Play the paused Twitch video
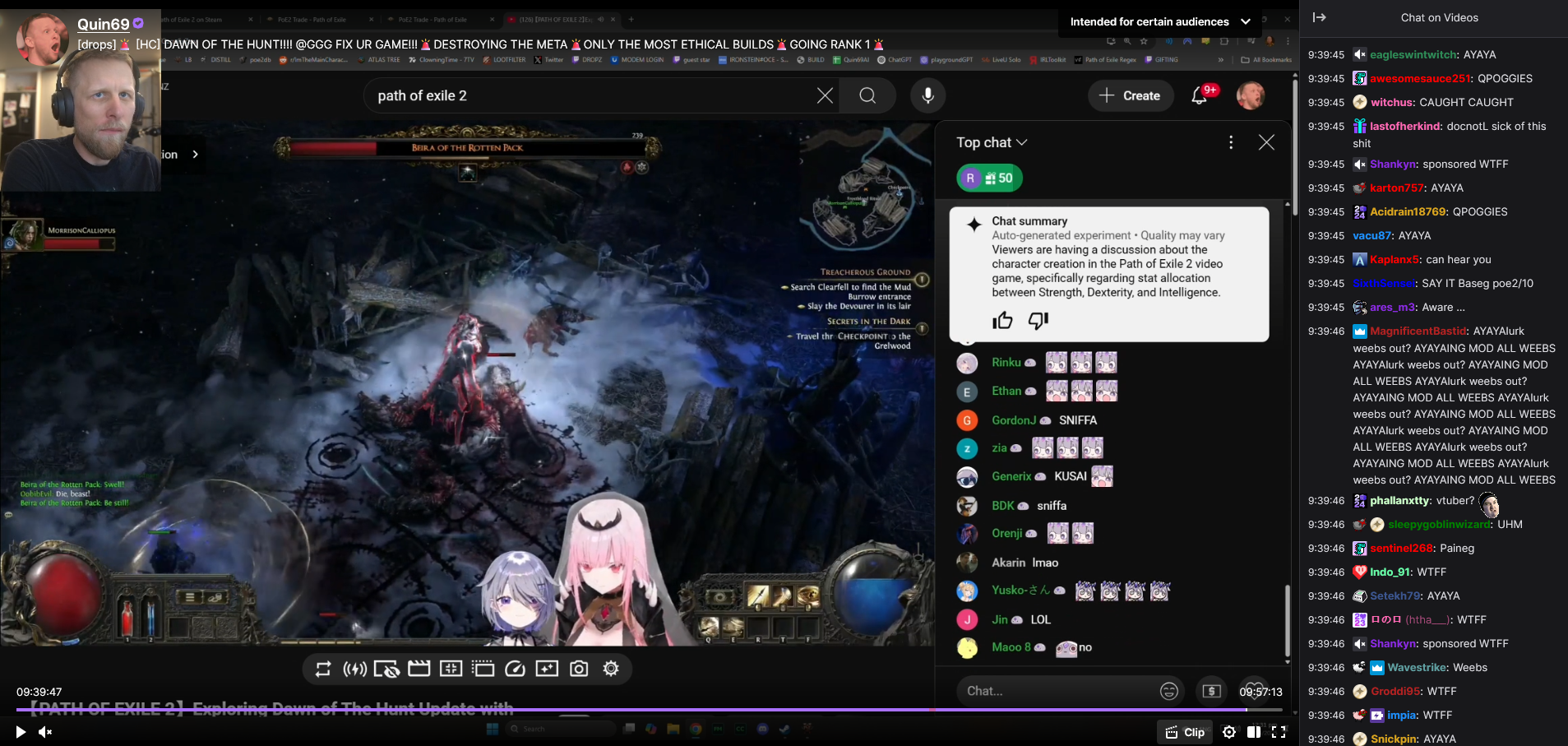The height and width of the screenshot is (746, 1568). (21, 731)
